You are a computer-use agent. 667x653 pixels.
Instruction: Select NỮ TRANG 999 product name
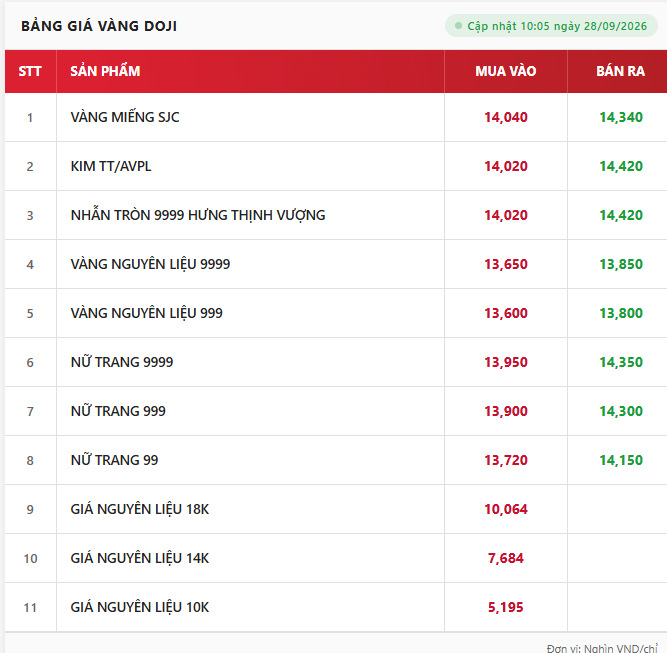coord(118,411)
